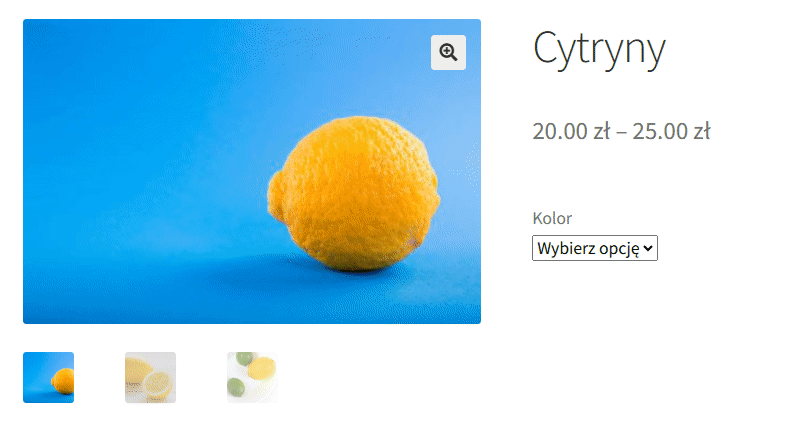
Task: Select the blue background lemon thumbnail
Action: click(x=49, y=377)
